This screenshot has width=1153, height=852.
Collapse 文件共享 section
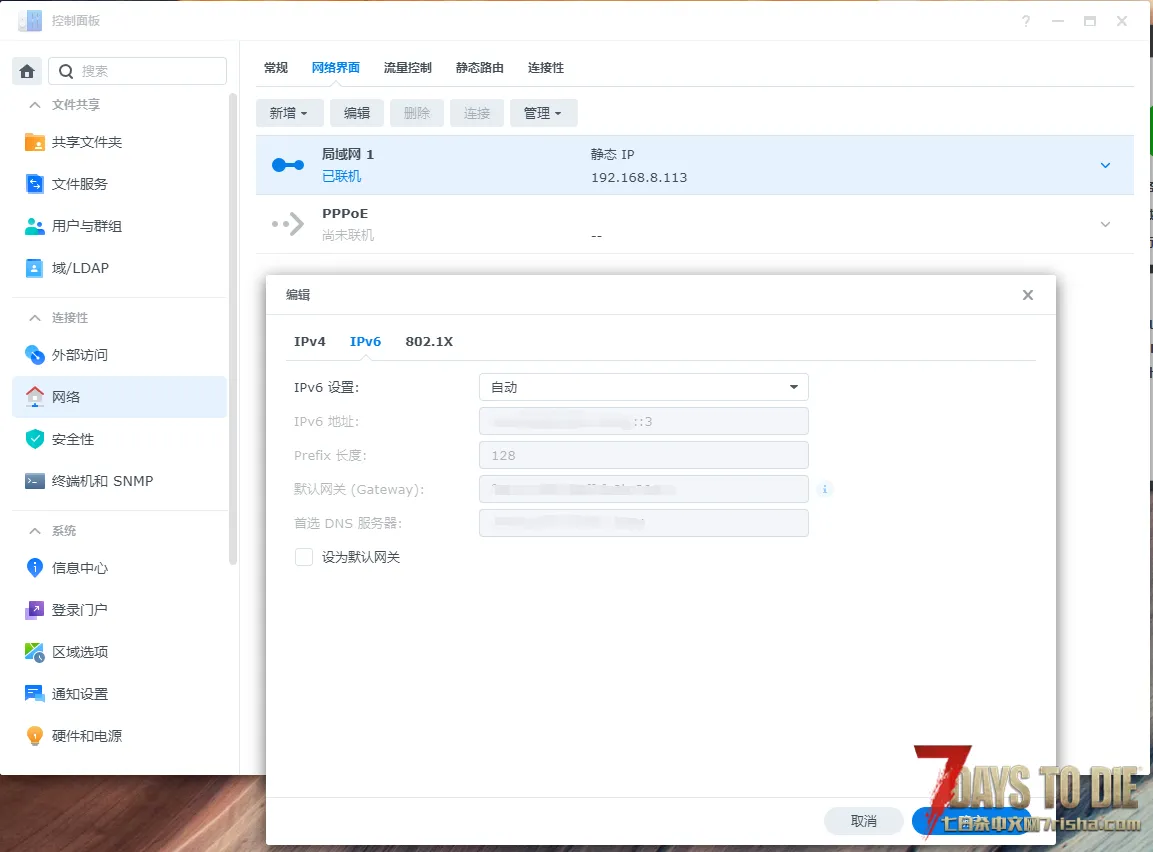coord(35,105)
